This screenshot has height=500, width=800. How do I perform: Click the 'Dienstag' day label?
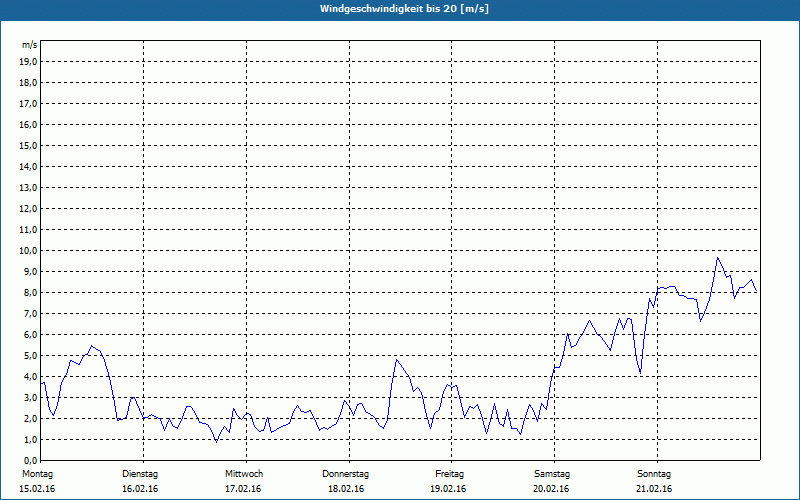[x=140, y=474]
